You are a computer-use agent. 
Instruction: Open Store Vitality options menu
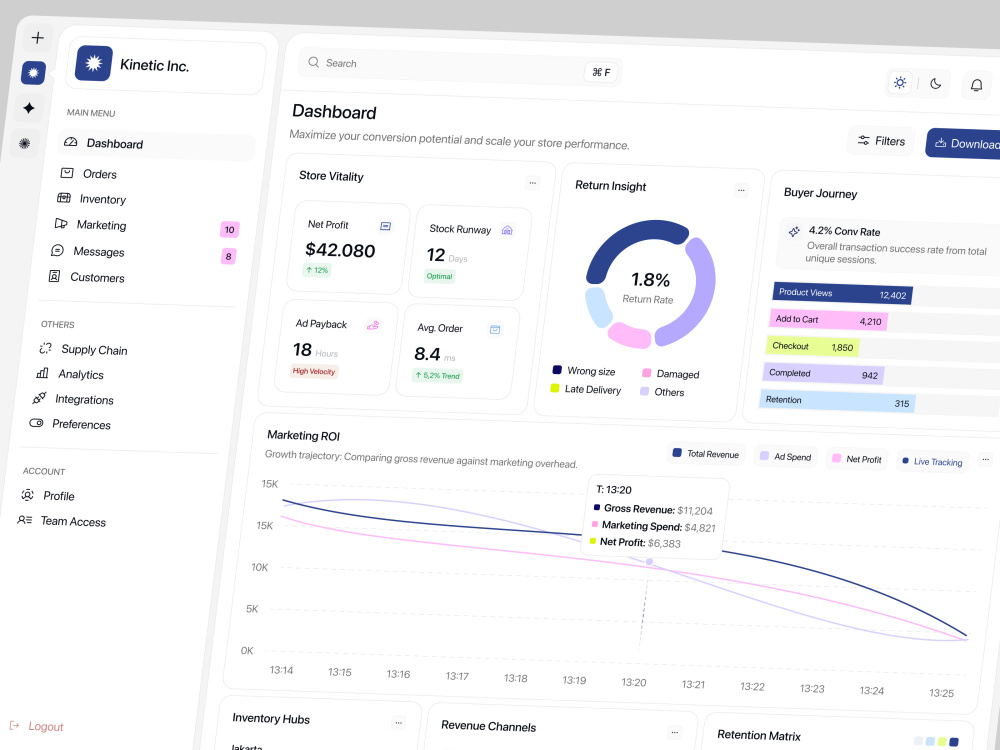coord(532,183)
